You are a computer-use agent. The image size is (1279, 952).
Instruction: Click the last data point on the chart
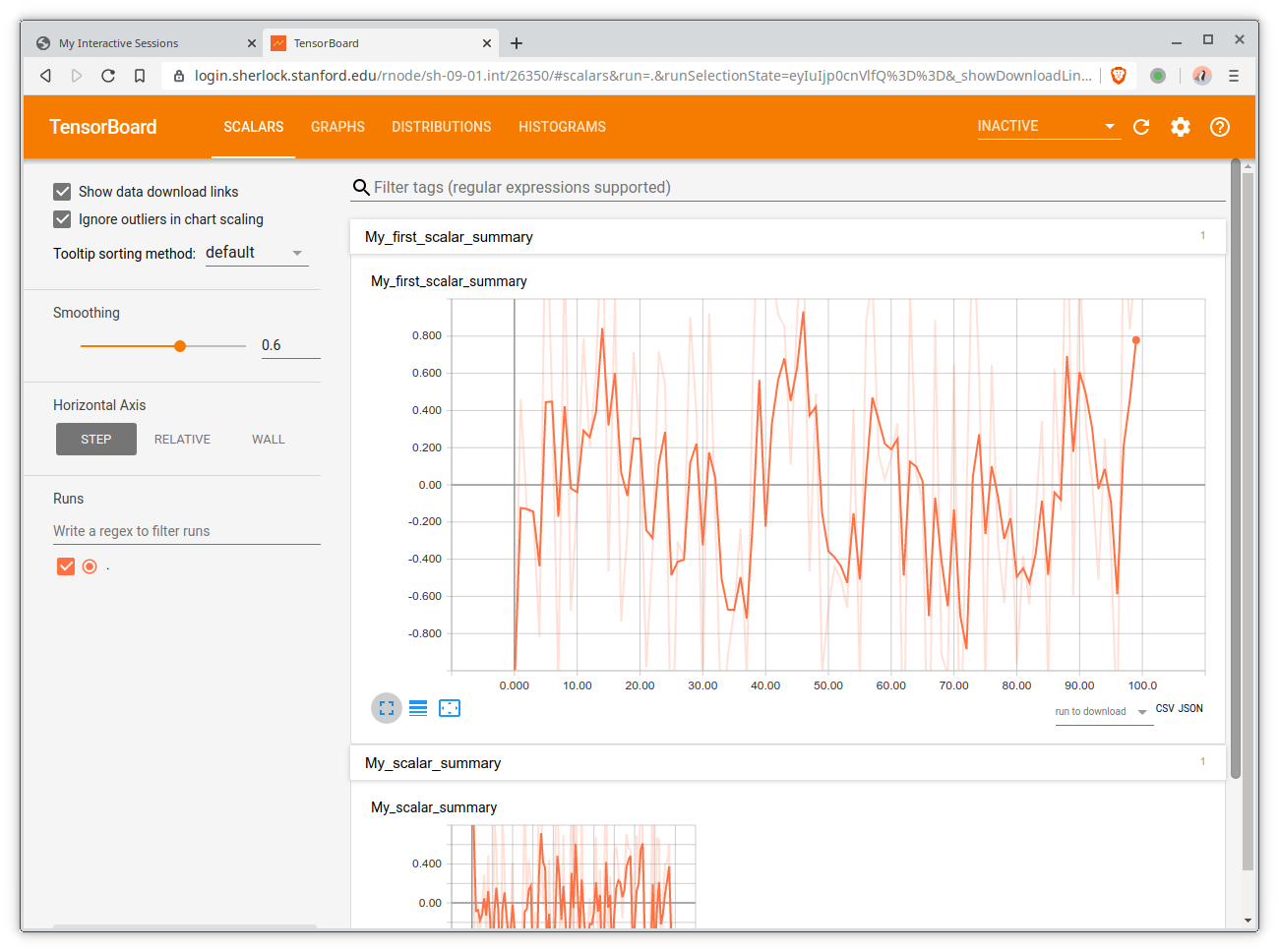coord(1136,340)
